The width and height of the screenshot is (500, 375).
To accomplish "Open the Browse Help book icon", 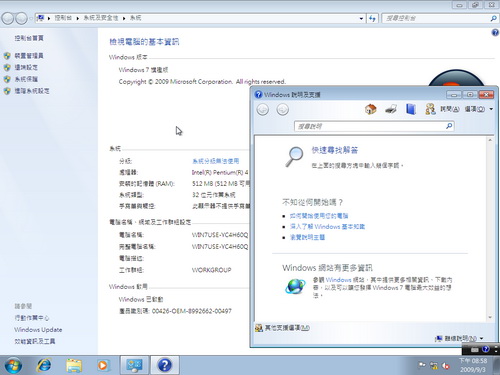I will (x=411, y=109).
